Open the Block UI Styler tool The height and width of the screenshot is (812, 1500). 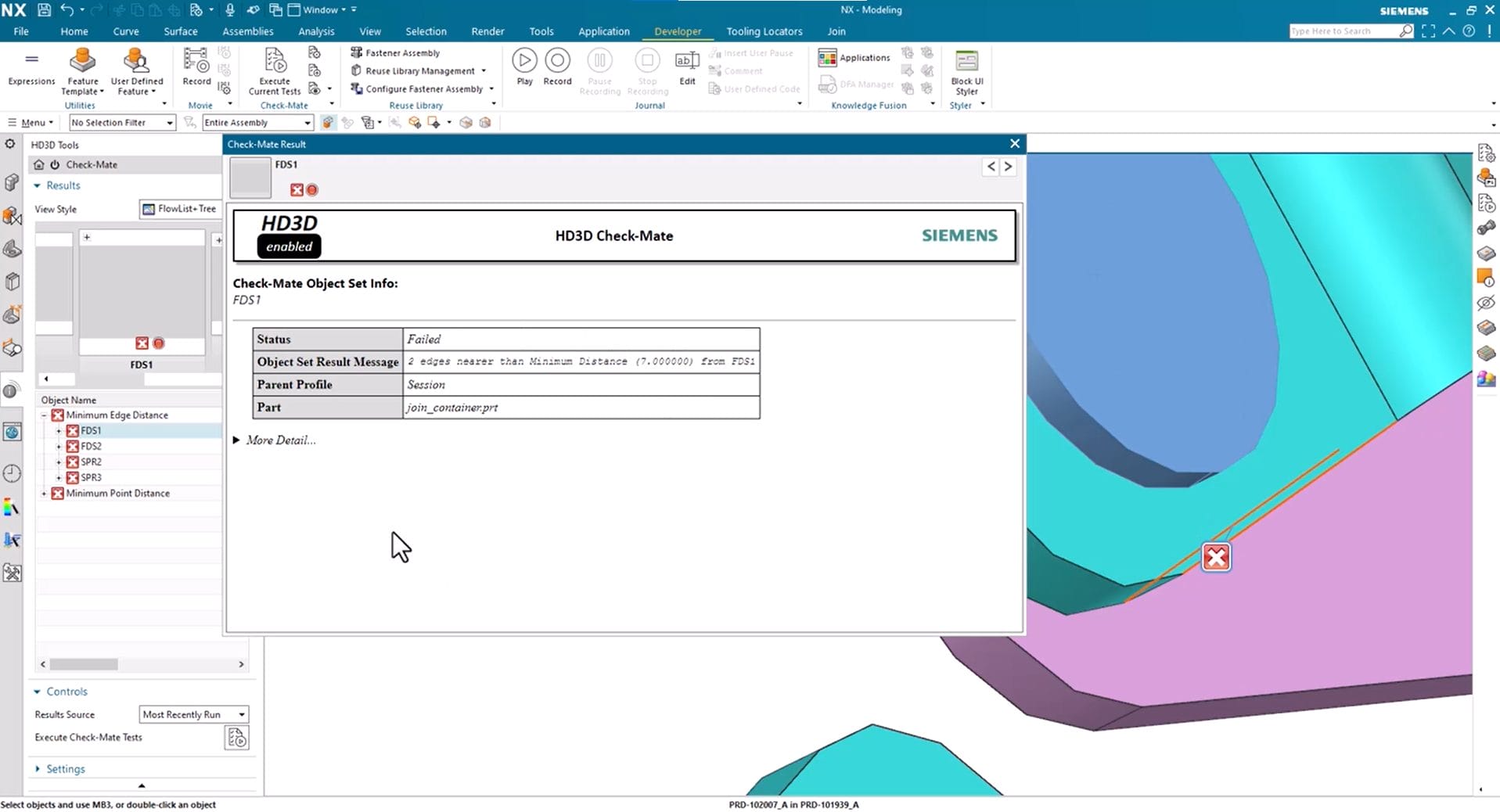tap(966, 64)
